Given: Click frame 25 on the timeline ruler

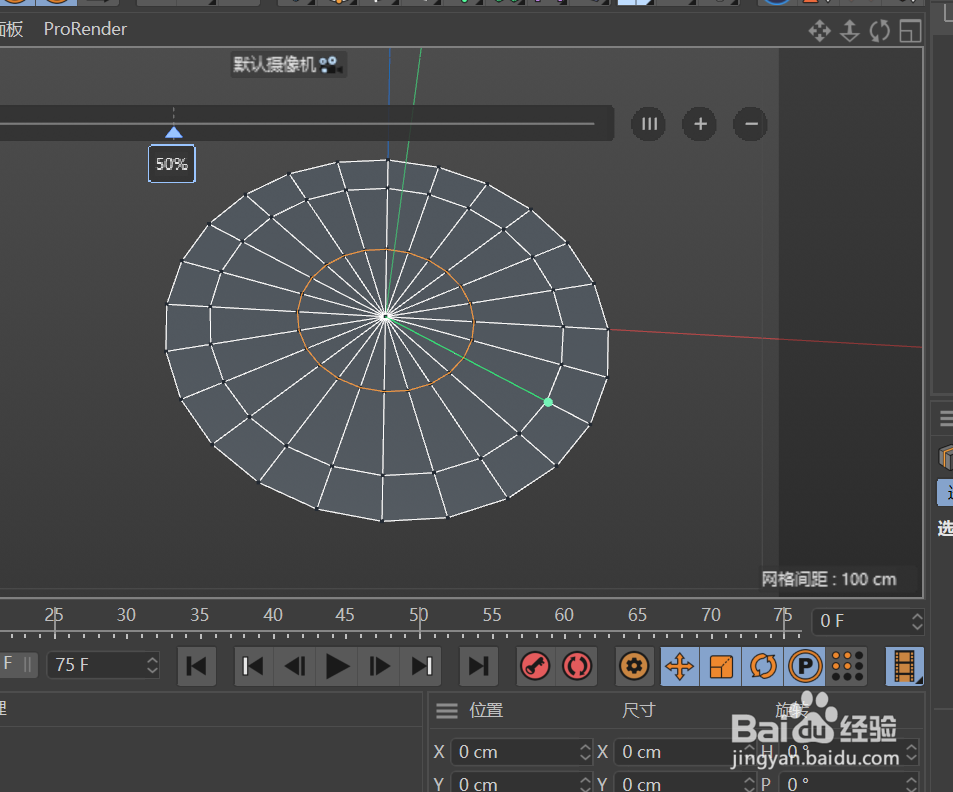Looking at the screenshot, I should [x=54, y=615].
